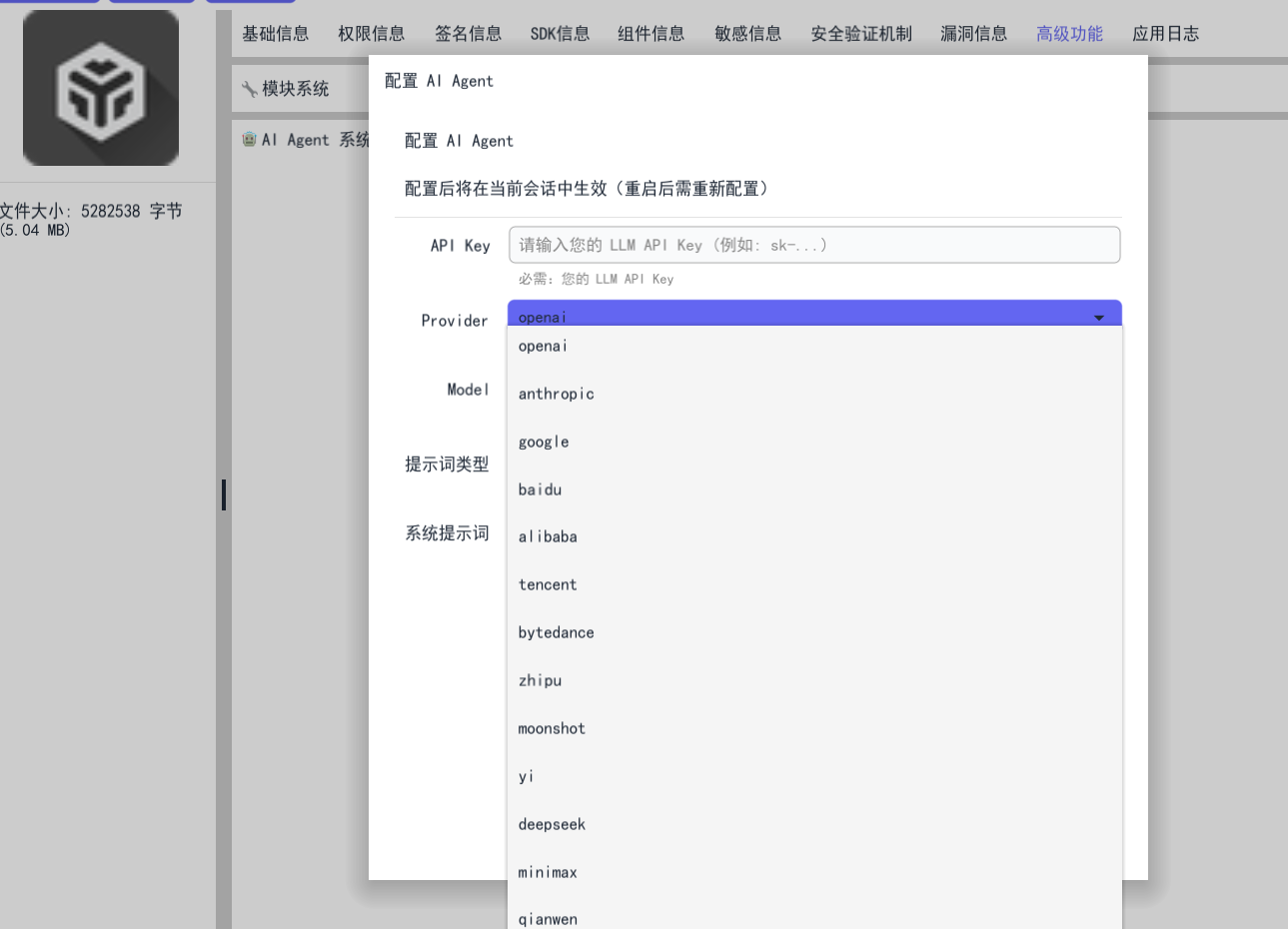The image size is (1288, 929).
Task: Choose zhipu from the list
Action: click(540, 680)
